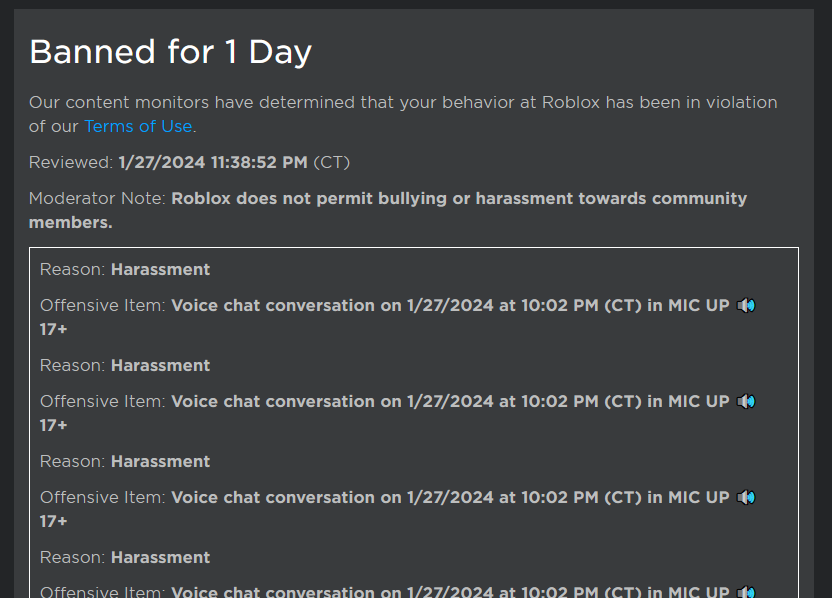Open the Terms of Use link

138,126
